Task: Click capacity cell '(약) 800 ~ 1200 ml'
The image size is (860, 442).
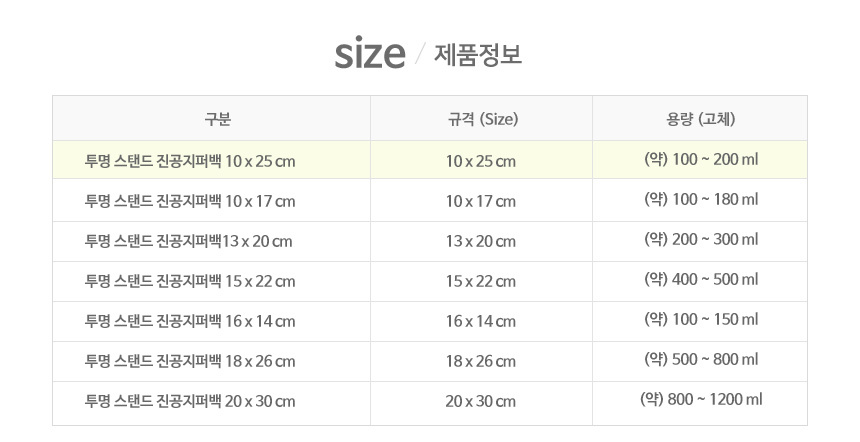Action: point(701,399)
